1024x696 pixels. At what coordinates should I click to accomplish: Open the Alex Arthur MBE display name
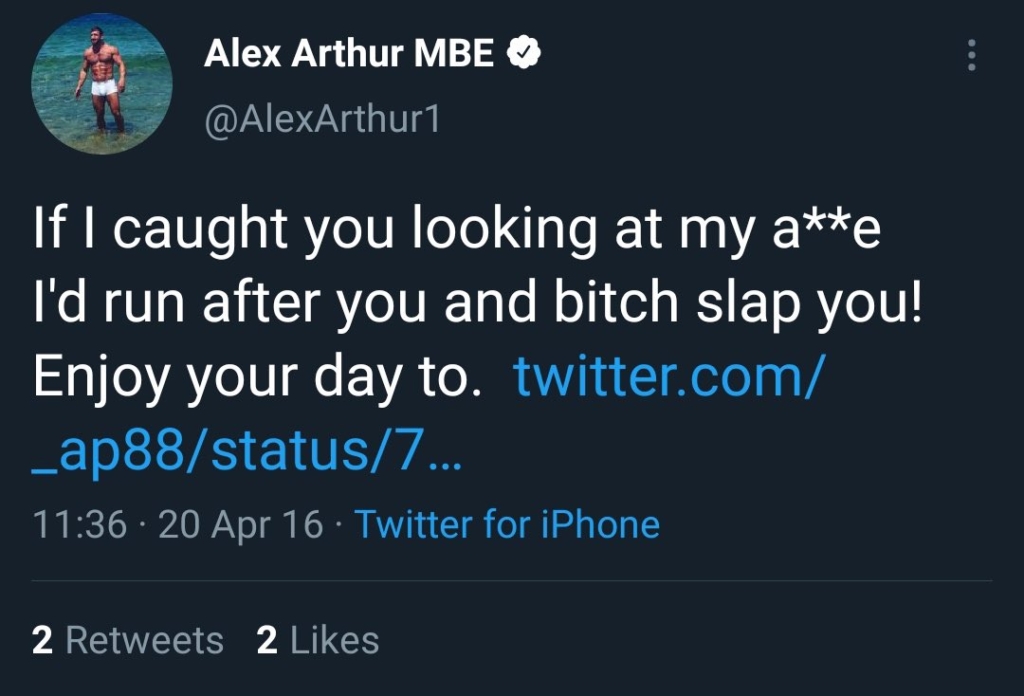[349, 53]
